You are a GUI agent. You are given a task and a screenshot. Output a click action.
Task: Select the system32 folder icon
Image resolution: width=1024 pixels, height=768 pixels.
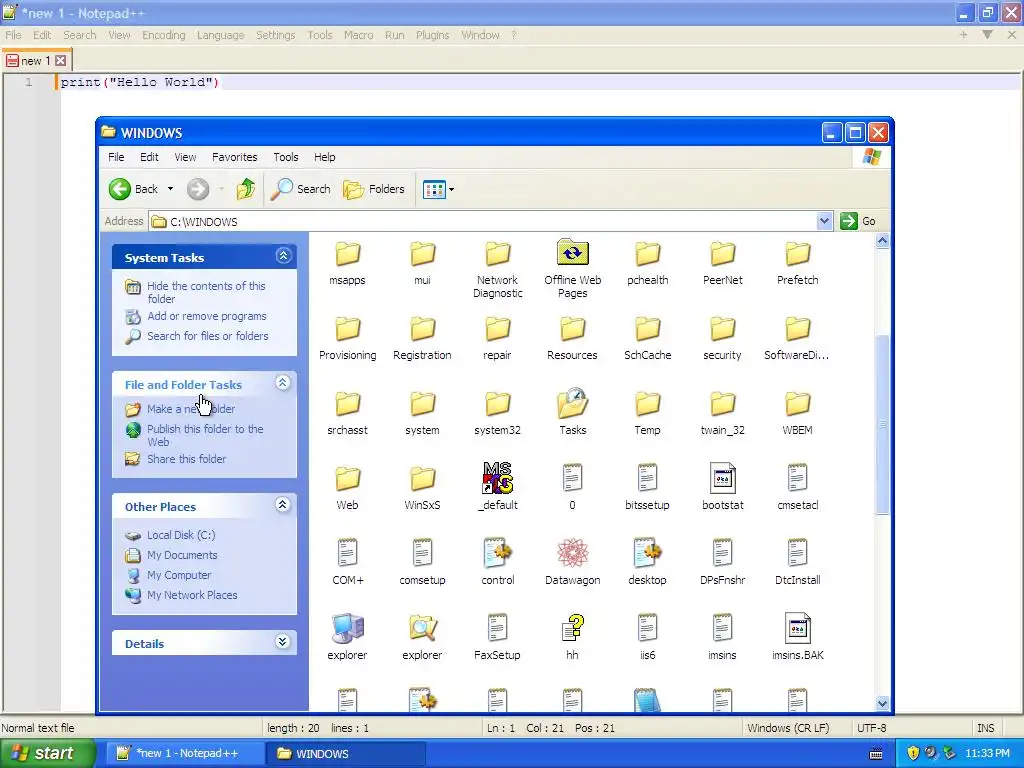(x=498, y=405)
